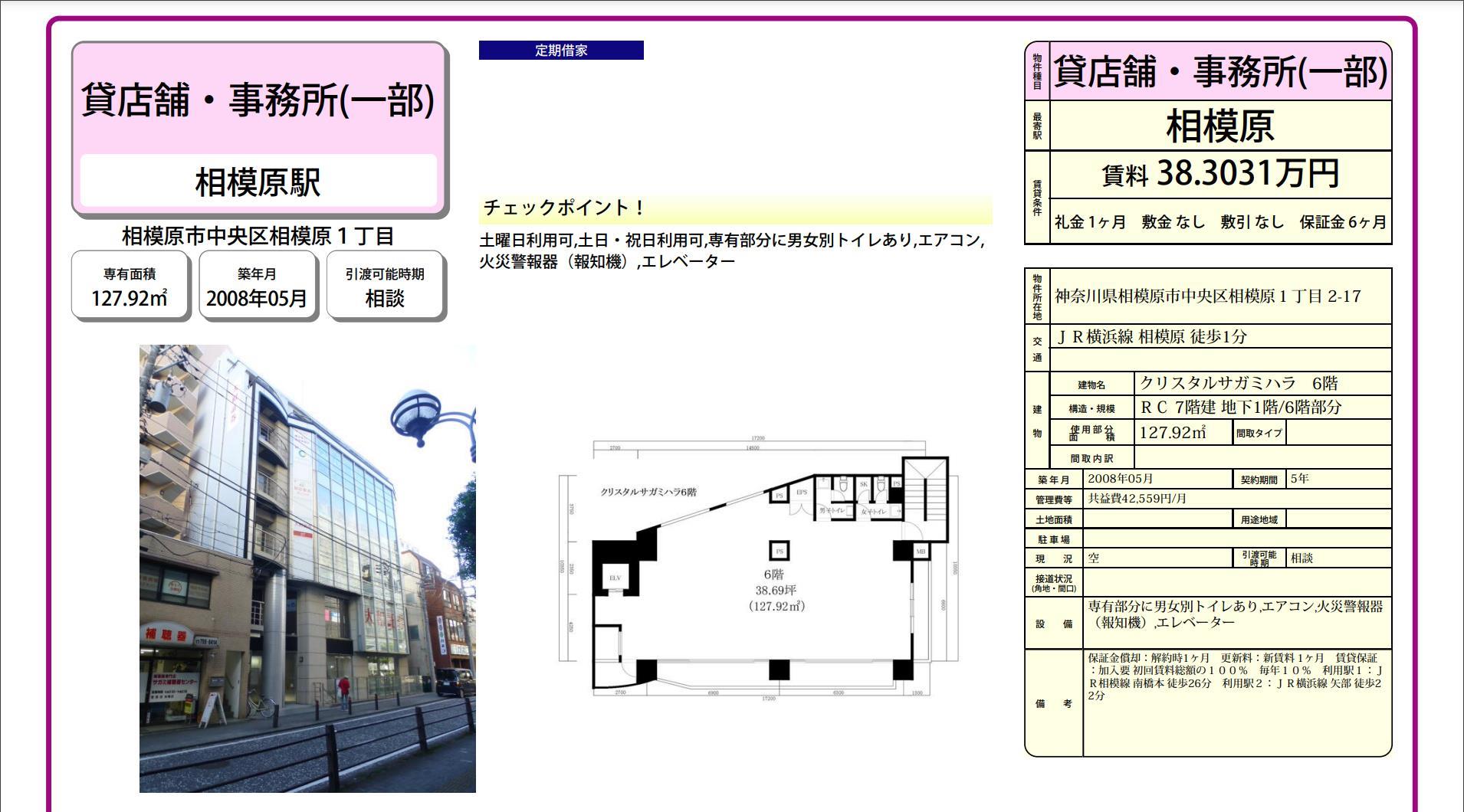Click the 保証金 6ヶ月 deposit text

tap(1343, 222)
